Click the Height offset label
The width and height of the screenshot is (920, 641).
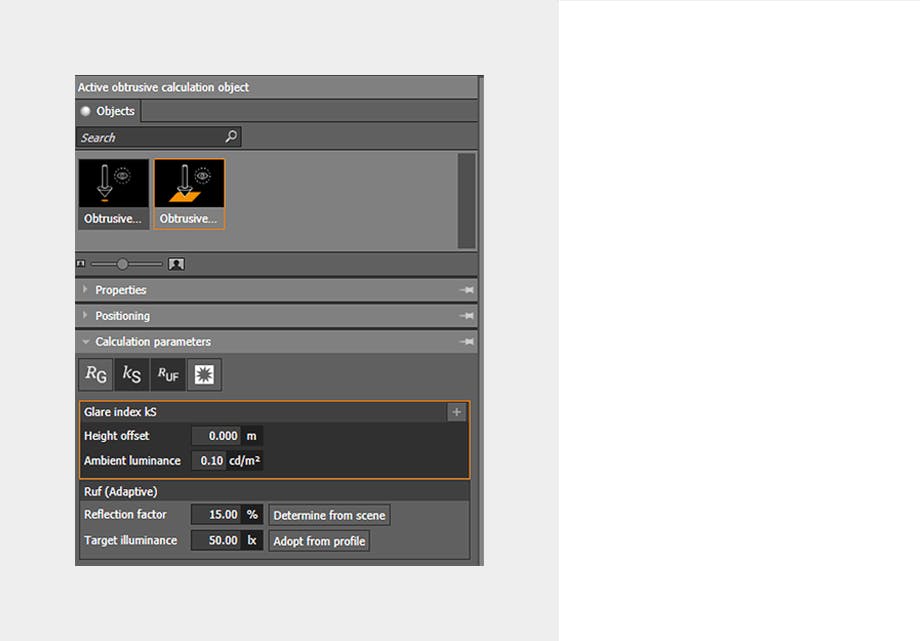116,436
